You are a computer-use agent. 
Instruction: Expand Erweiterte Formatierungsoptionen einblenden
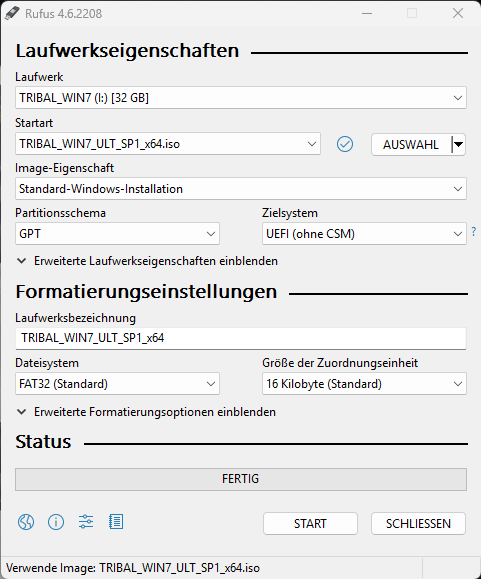(147, 412)
